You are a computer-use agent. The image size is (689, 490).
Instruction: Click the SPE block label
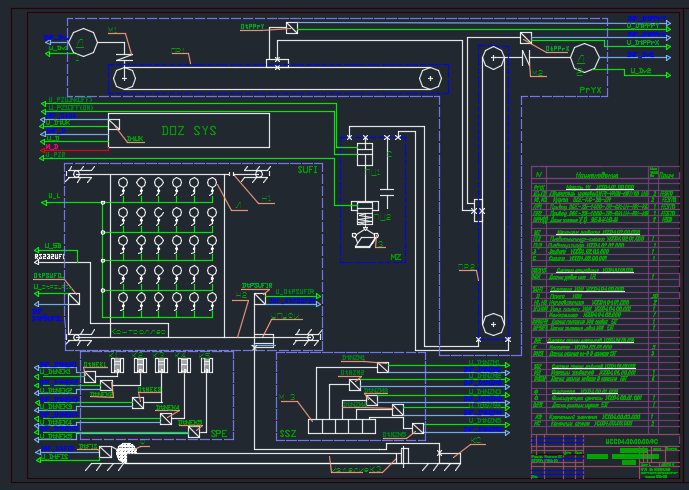click(x=218, y=433)
